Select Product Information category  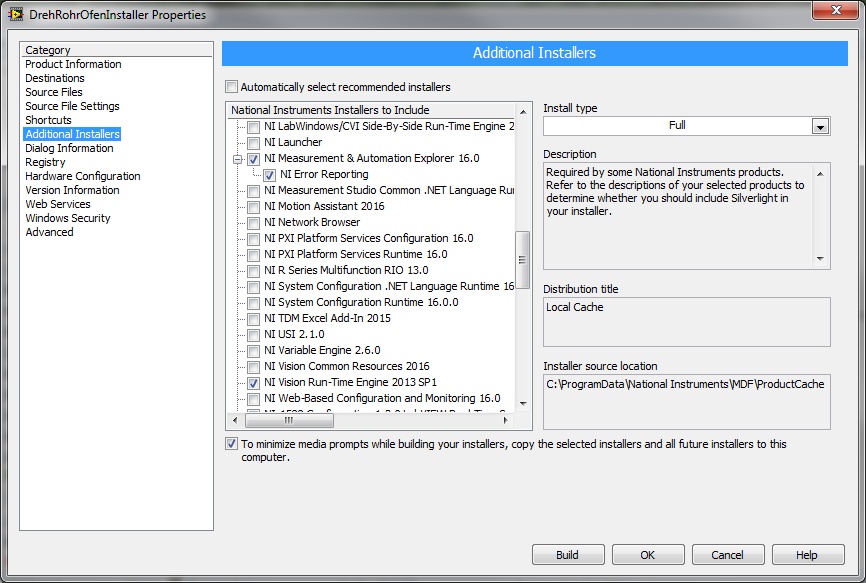[73, 64]
